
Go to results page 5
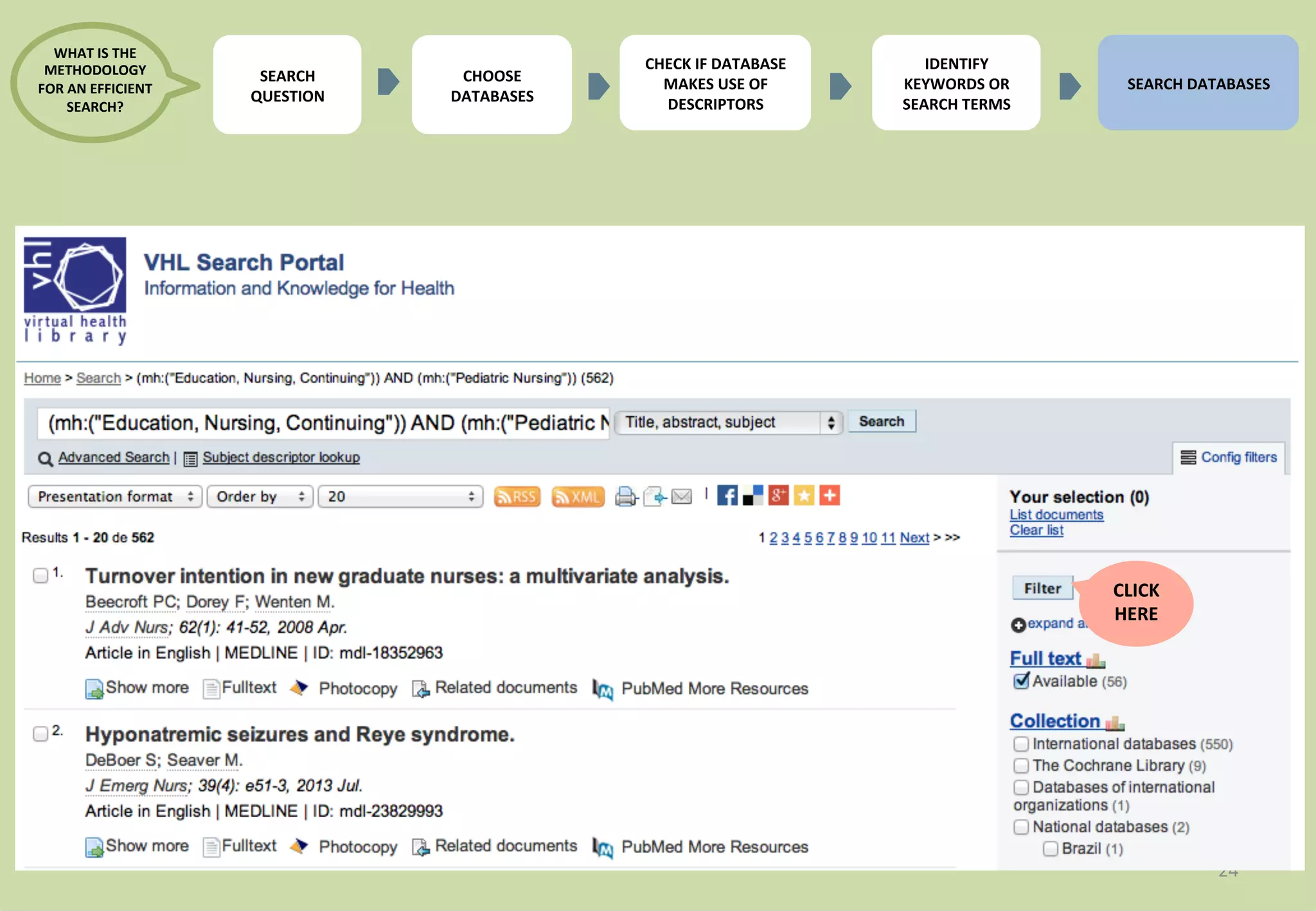point(808,538)
